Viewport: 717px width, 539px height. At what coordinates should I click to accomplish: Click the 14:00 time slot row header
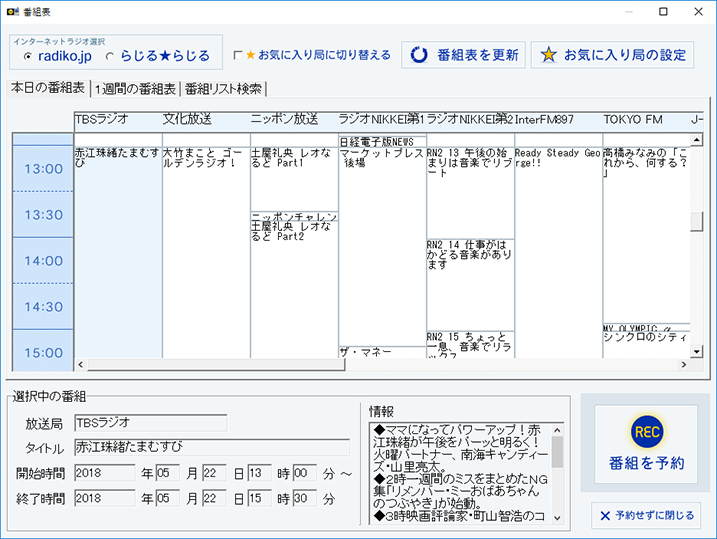click(x=43, y=261)
